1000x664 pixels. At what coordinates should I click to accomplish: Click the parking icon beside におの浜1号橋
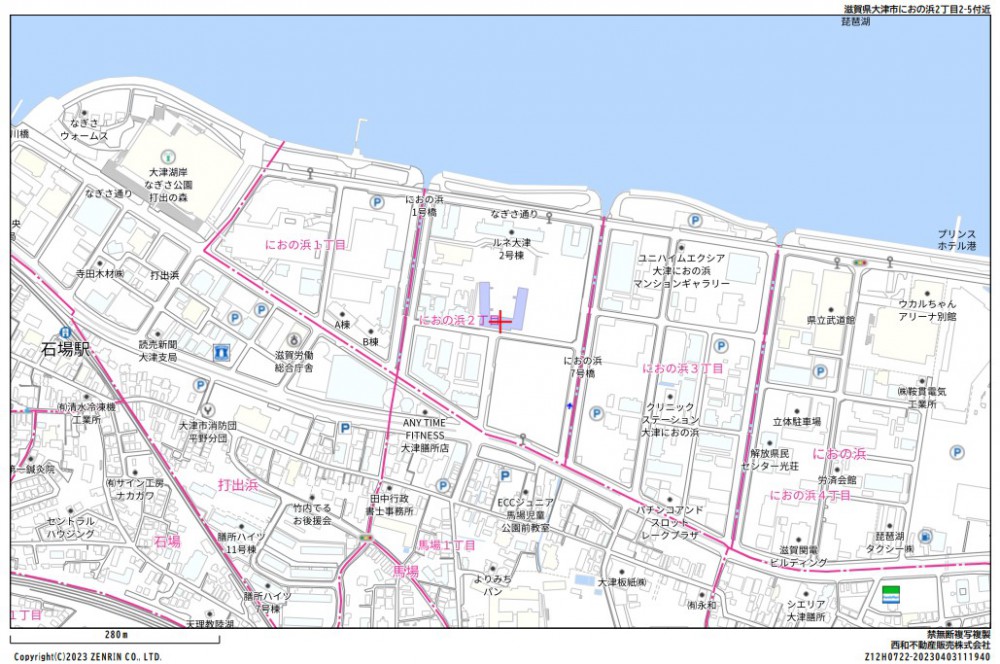click(x=378, y=202)
